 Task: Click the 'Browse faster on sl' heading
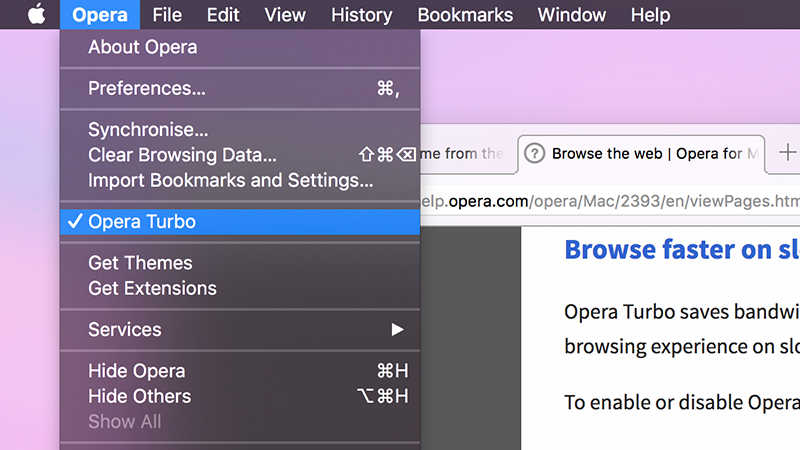coord(682,250)
